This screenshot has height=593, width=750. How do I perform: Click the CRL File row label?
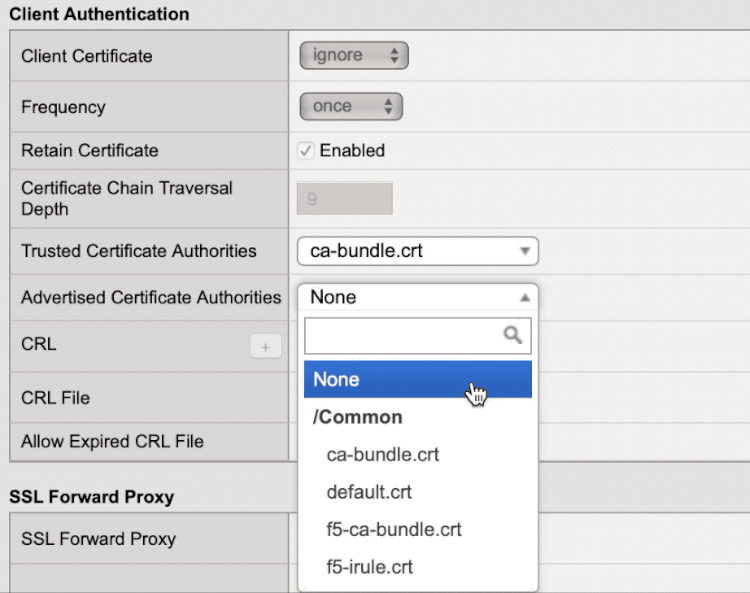55,398
